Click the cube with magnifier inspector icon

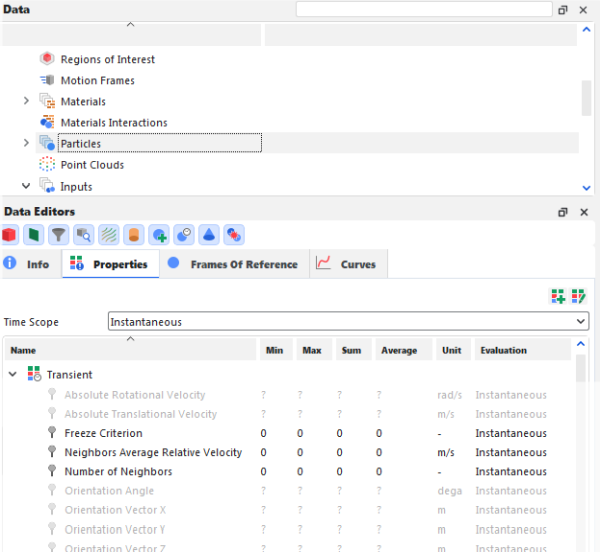click(83, 234)
